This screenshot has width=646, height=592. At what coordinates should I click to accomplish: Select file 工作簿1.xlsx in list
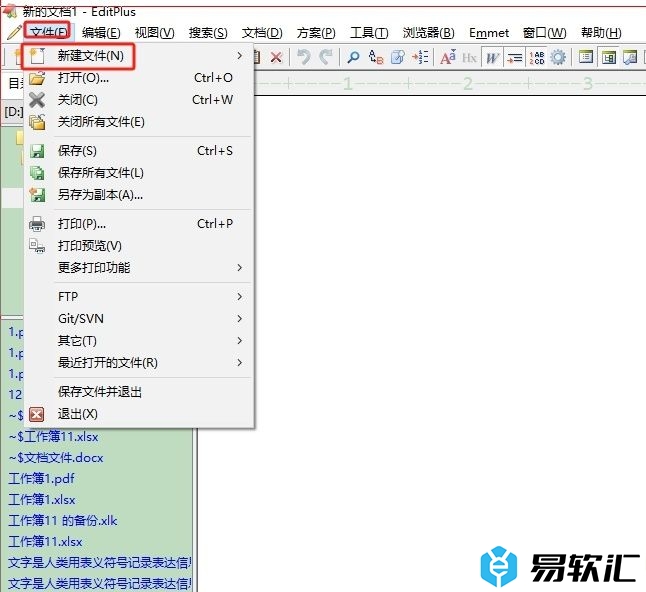(42, 499)
